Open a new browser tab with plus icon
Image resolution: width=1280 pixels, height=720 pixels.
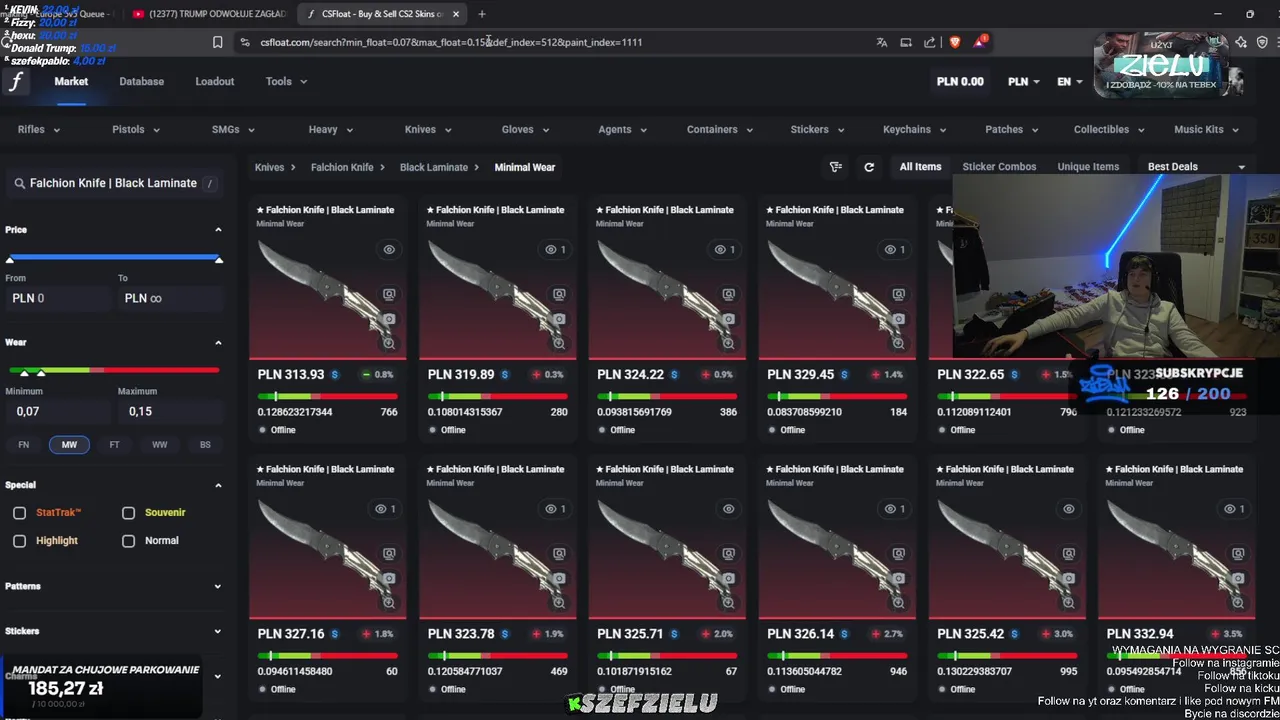coord(482,14)
